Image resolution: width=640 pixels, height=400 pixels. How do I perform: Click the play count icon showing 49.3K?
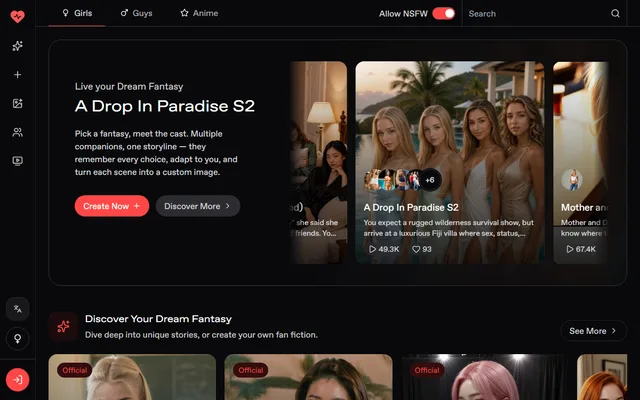click(x=372, y=249)
